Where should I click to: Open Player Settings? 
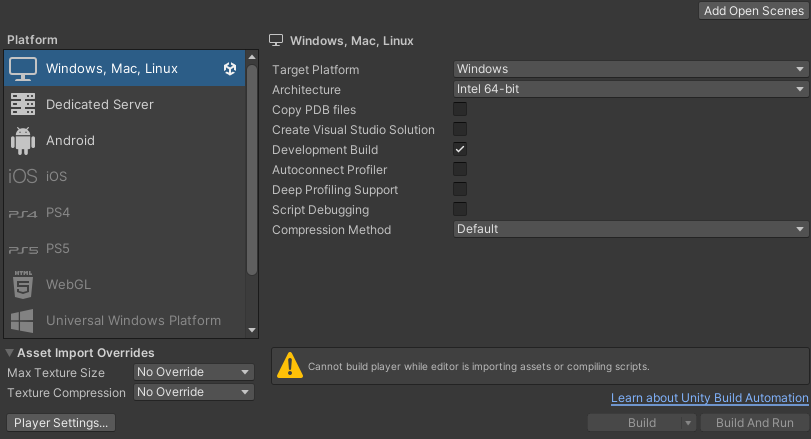coord(61,422)
